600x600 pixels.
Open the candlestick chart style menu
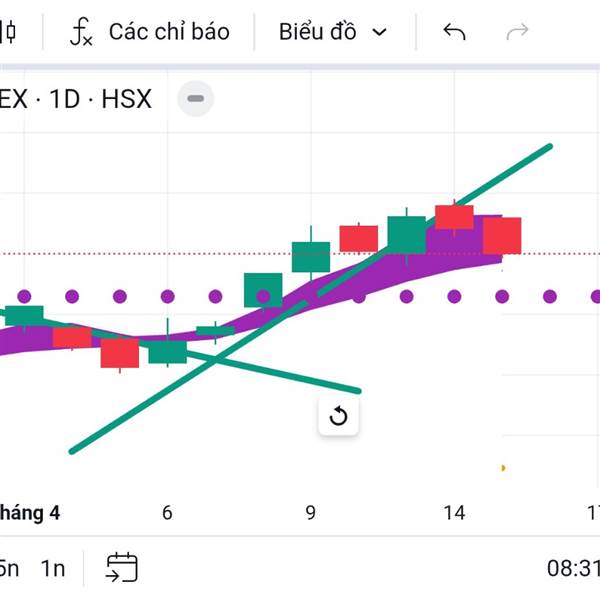tap(8, 32)
